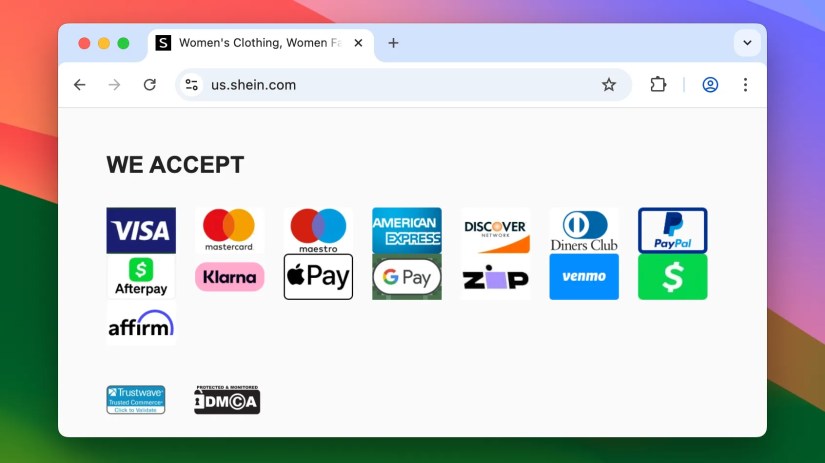Click the Klarna pink badge
Screen dimensions: 825x463
coord(229,277)
